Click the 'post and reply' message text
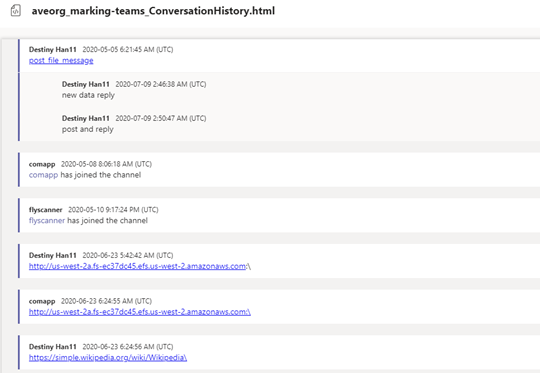 pyautogui.click(x=87, y=129)
